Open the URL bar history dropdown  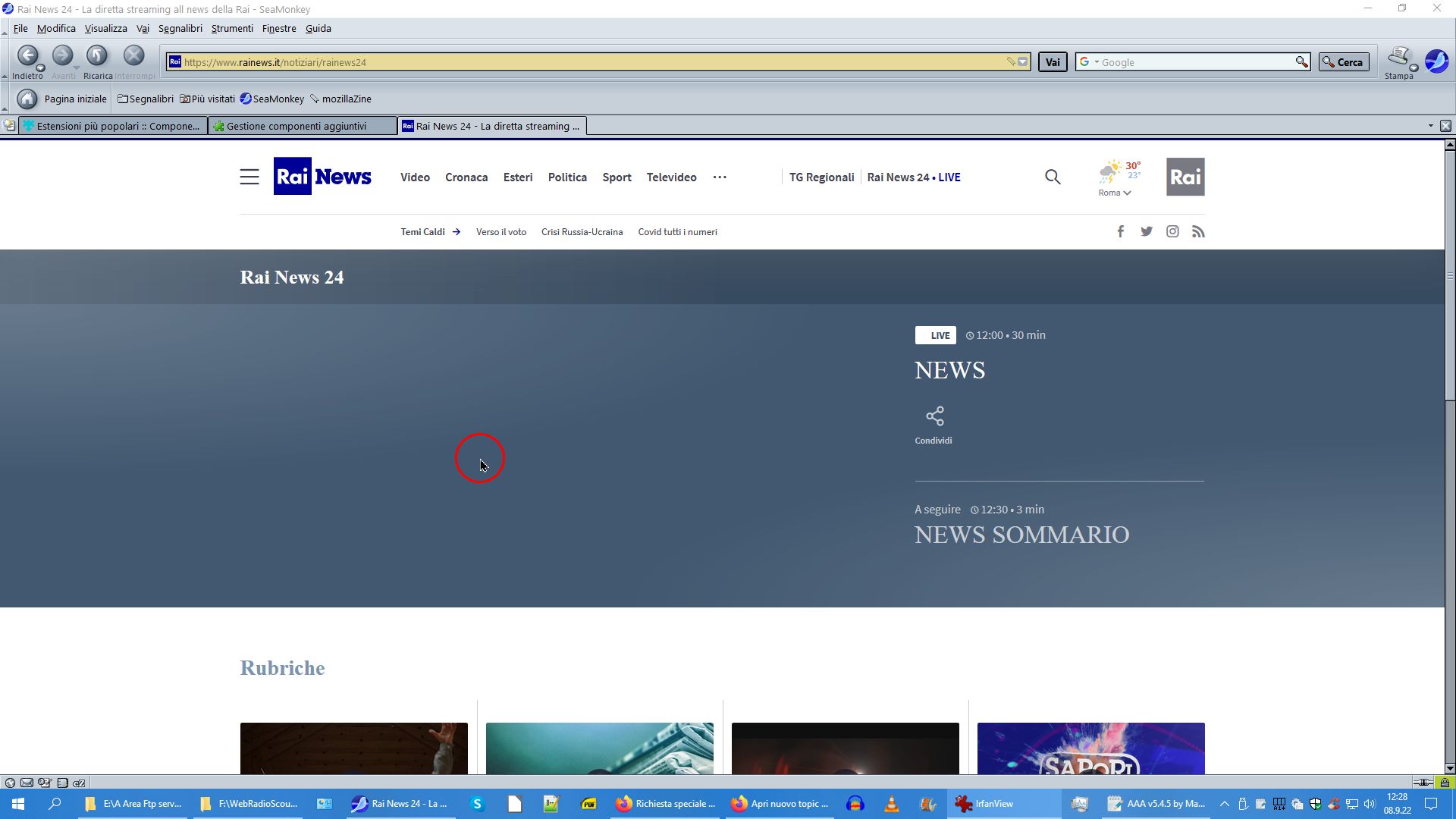1023,62
